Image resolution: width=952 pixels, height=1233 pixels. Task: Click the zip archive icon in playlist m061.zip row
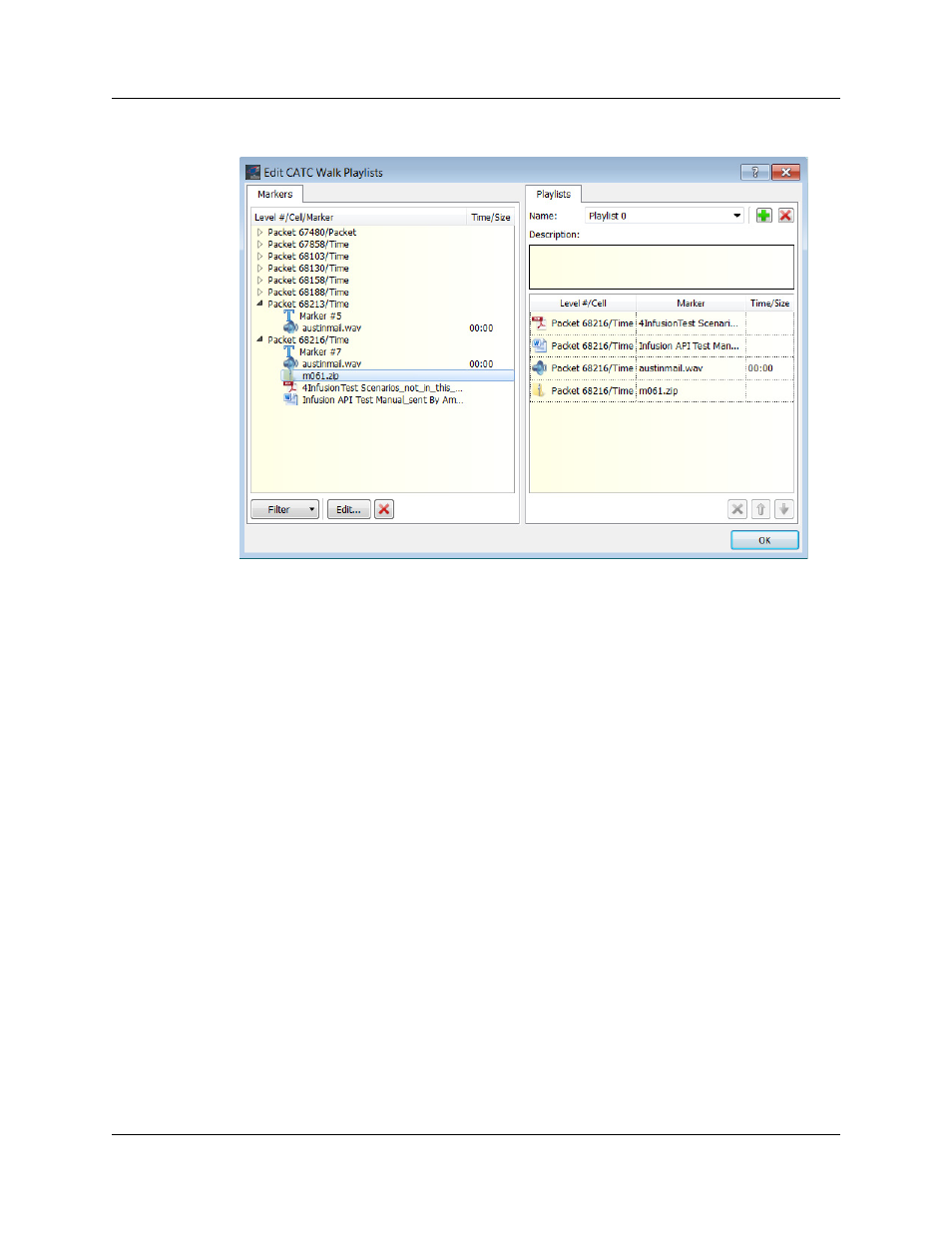coord(539,390)
